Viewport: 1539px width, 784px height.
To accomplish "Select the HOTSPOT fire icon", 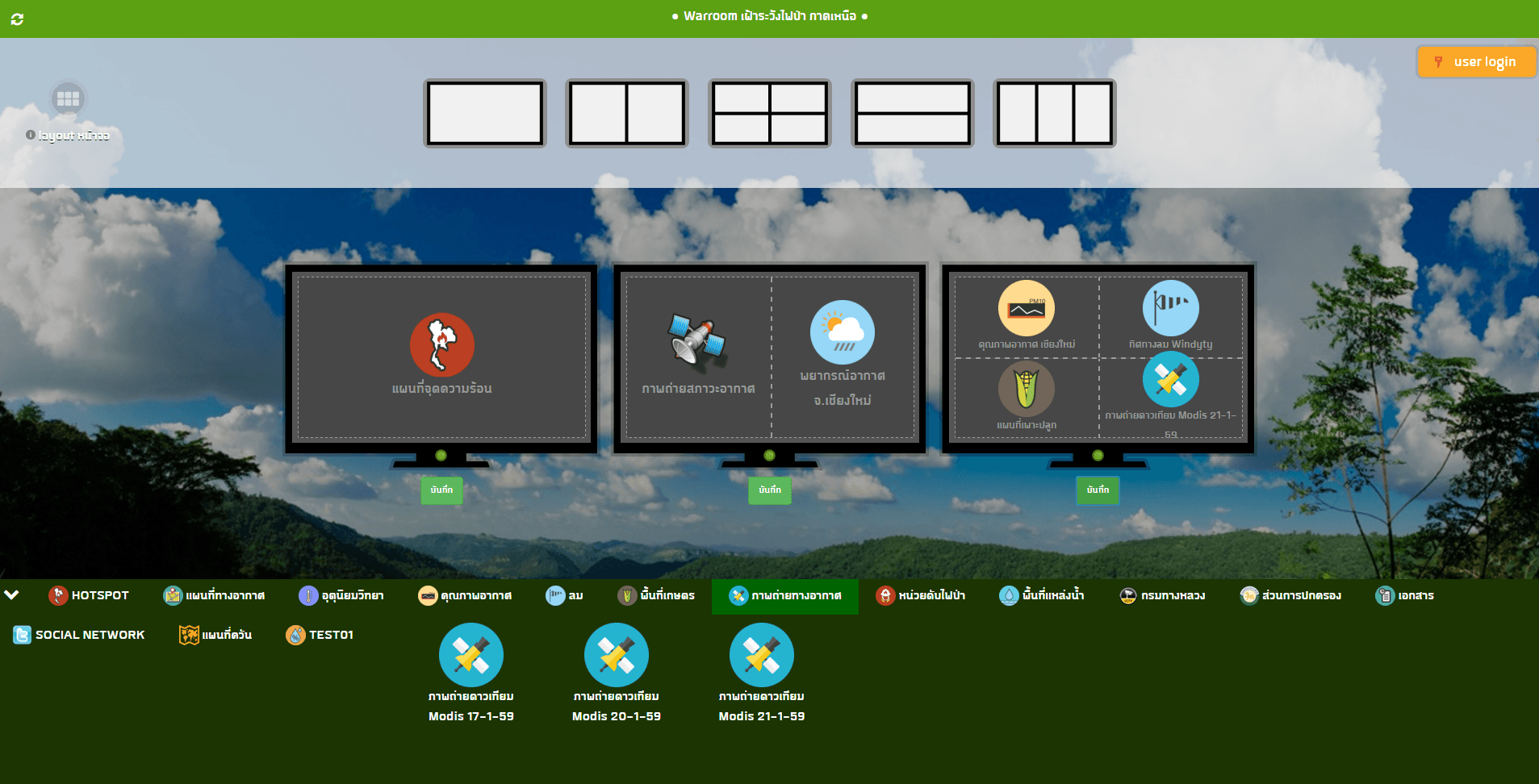I will tap(57, 595).
